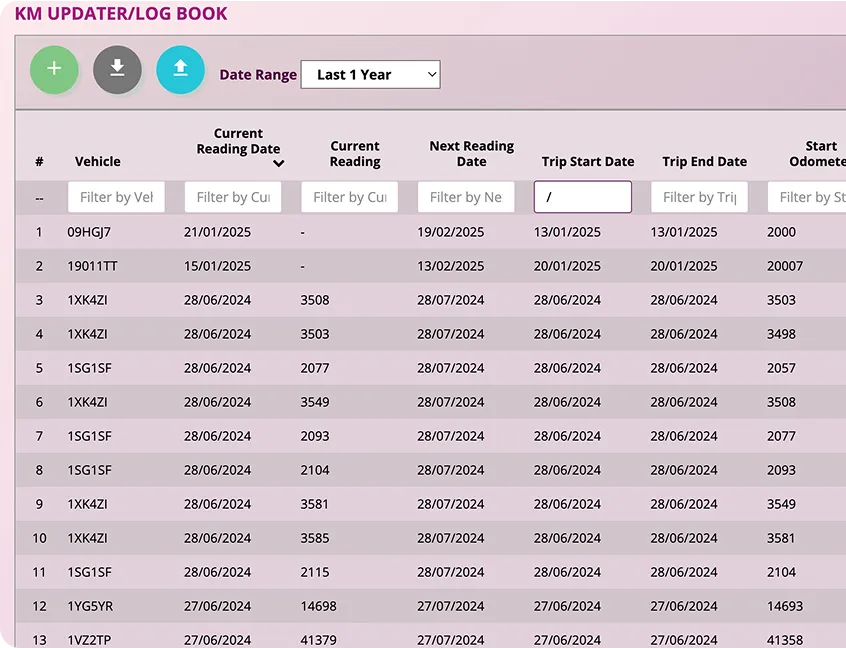Click current reading value 14698
Image resolution: width=846 pixels, height=648 pixels.
(318, 606)
